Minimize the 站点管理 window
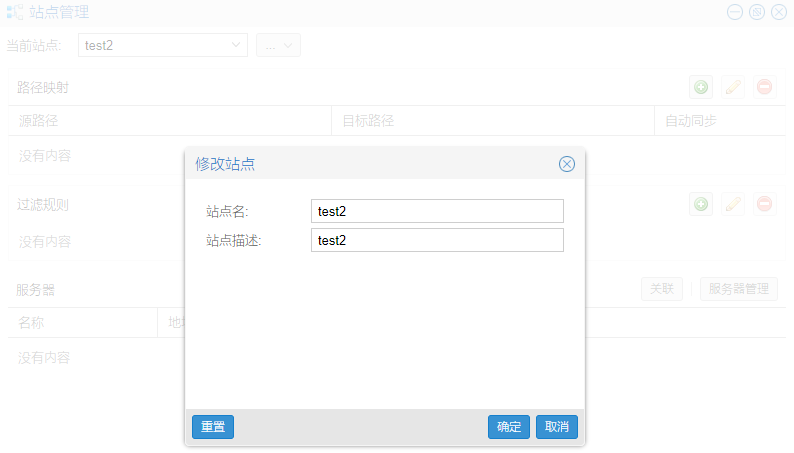794x453 pixels. click(x=735, y=12)
